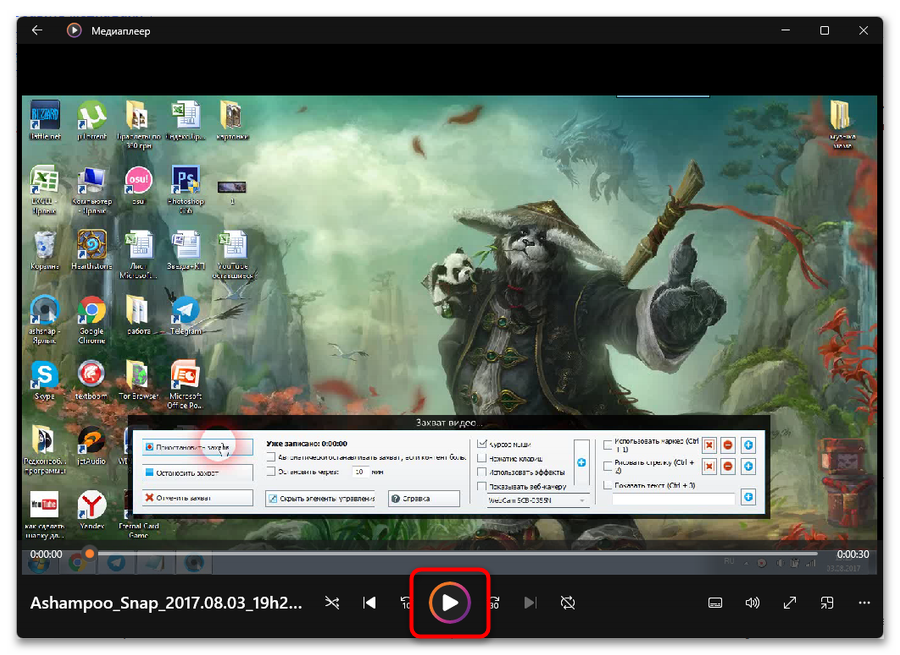Toggle repeat mode
Image resolution: width=900 pixels, height=655 pixels.
(x=568, y=603)
